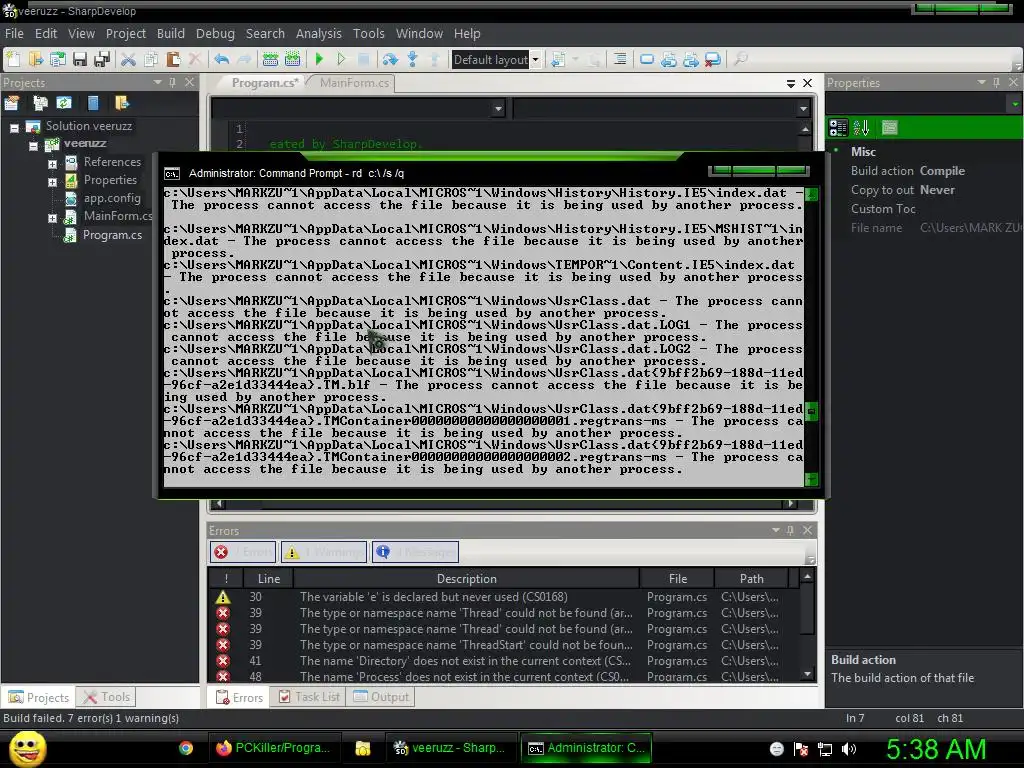Switch to the Task List tab
The height and width of the screenshot is (768, 1024).
[309, 697]
